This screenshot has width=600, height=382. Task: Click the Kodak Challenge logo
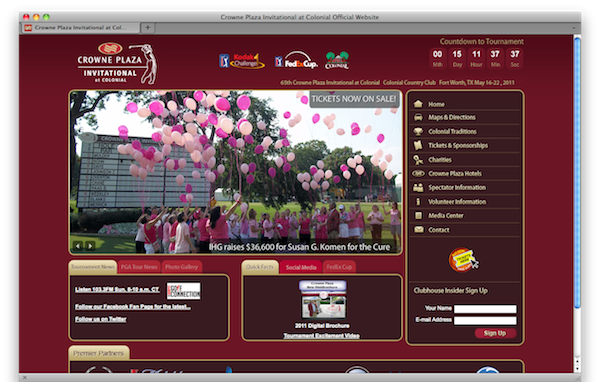242,61
